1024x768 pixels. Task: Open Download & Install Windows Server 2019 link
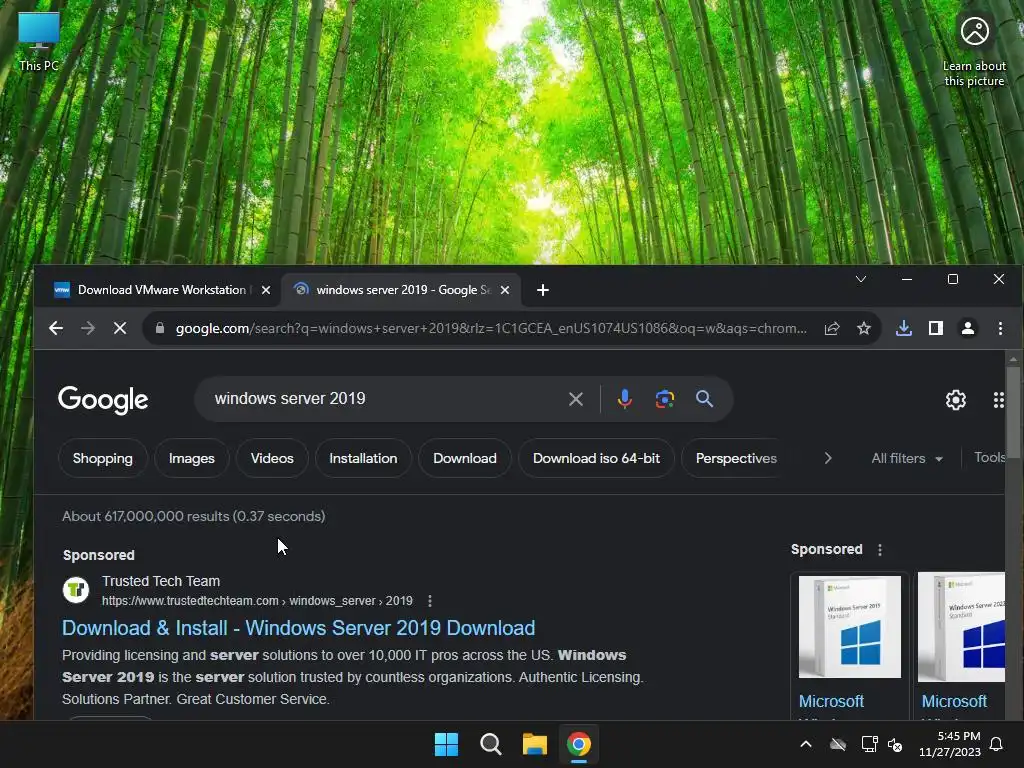tap(298, 628)
